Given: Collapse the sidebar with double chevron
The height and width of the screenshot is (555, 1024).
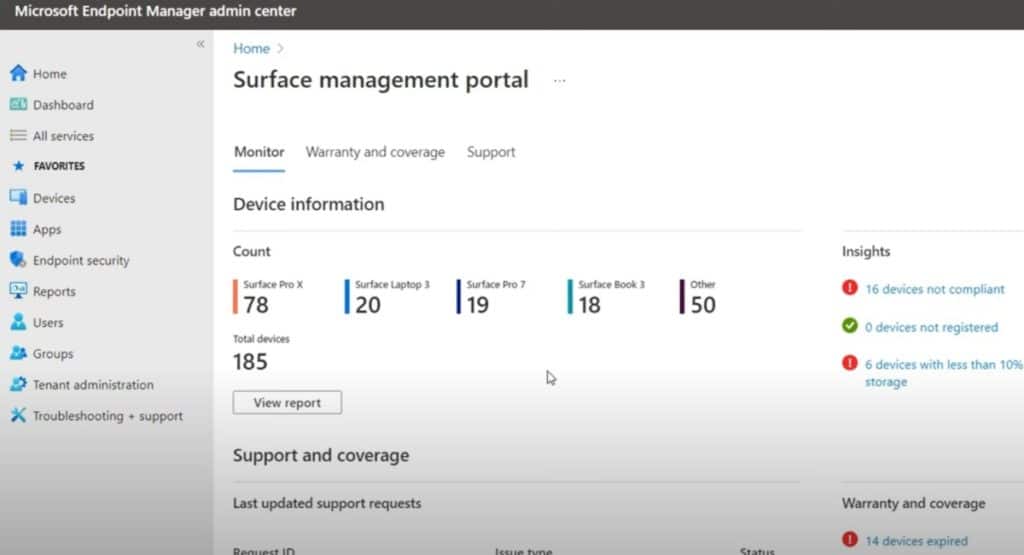Looking at the screenshot, I should point(200,44).
